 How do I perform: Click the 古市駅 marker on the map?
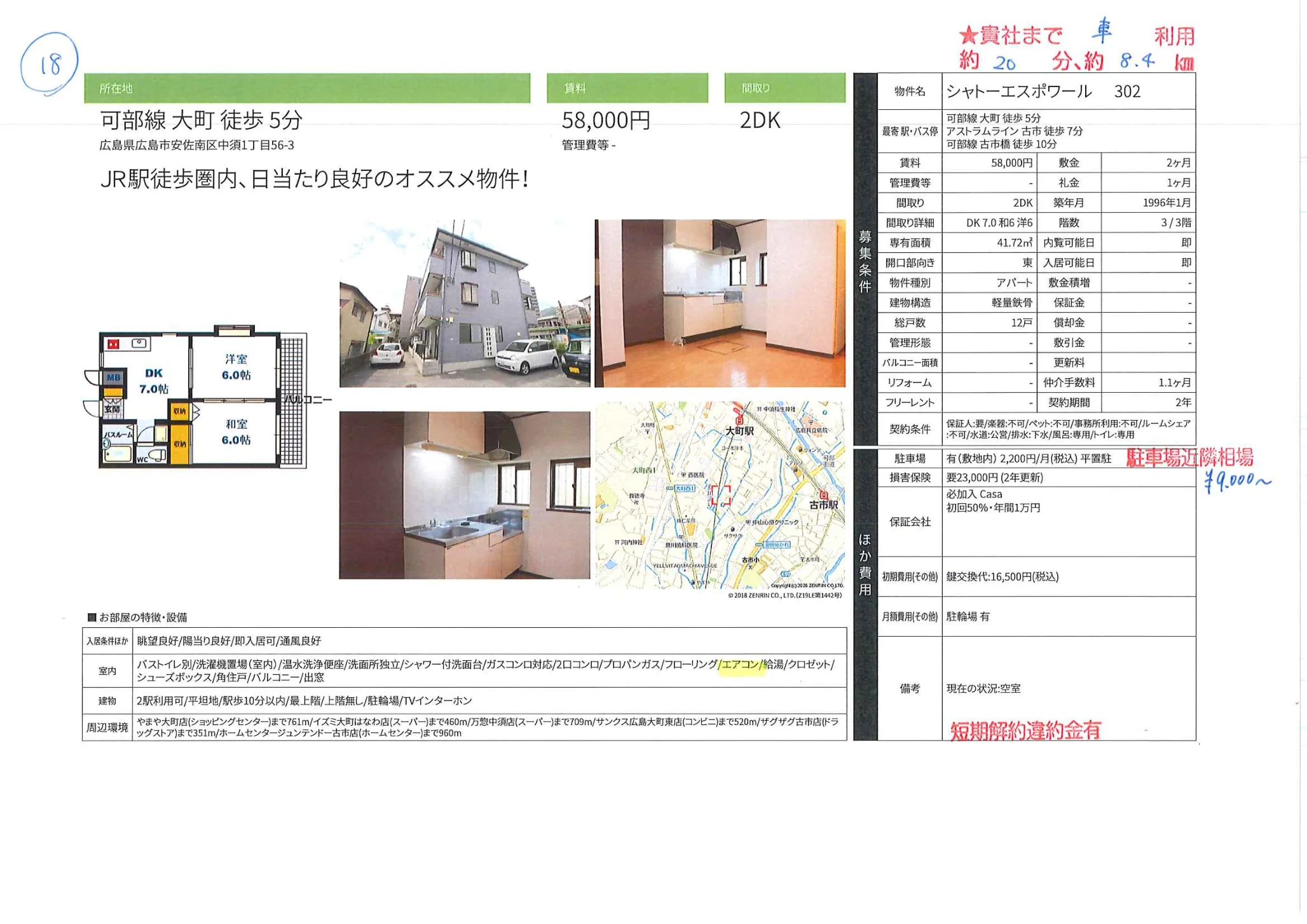point(824,495)
